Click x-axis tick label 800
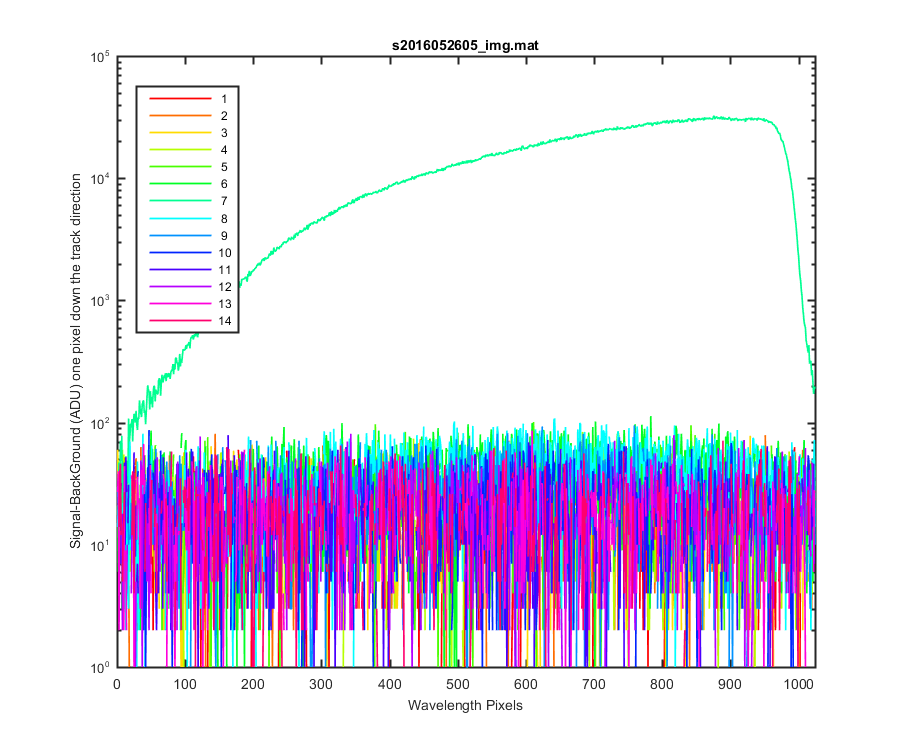 [x=662, y=684]
